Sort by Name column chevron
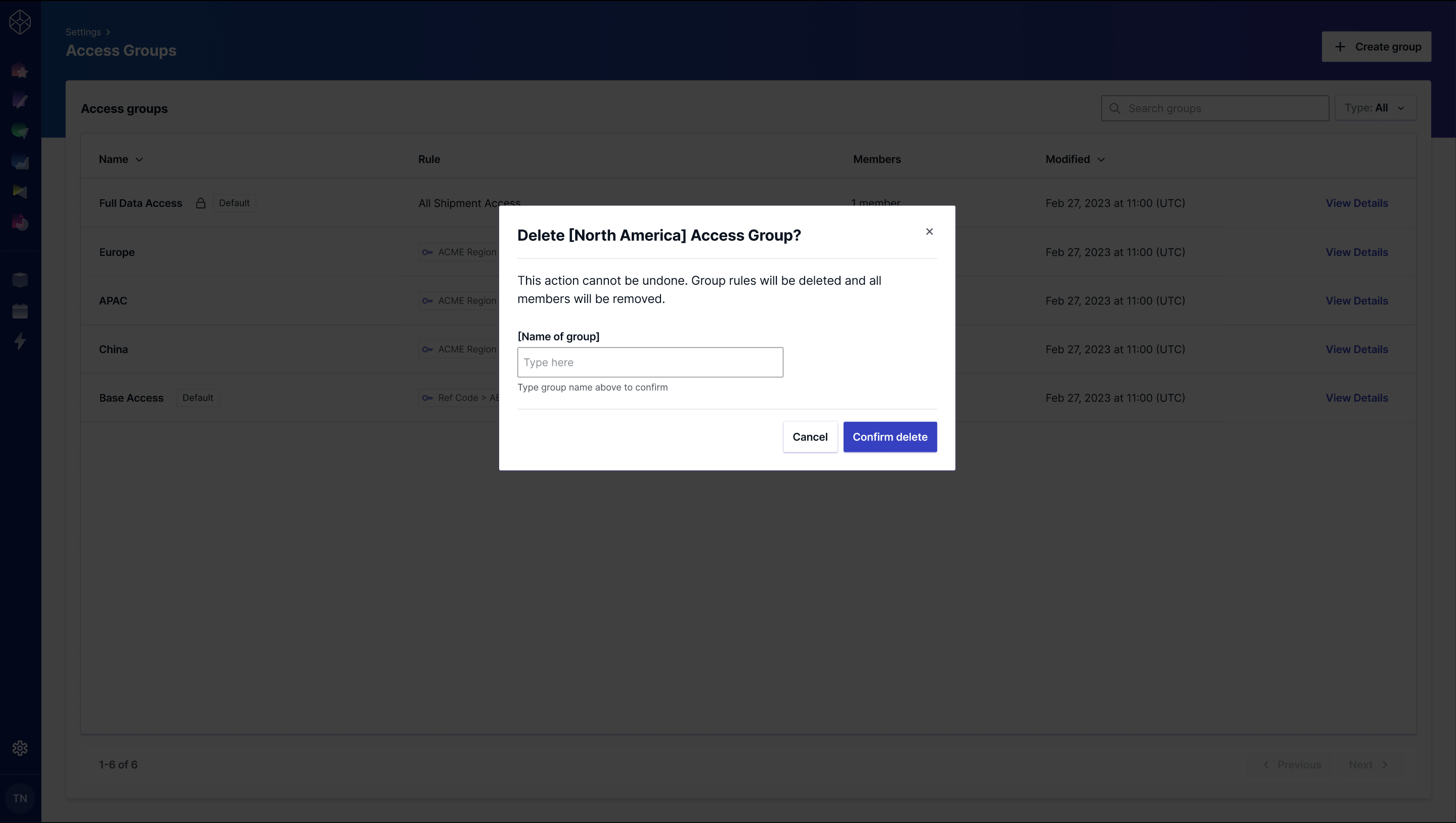This screenshot has width=1456, height=823. [x=139, y=159]
